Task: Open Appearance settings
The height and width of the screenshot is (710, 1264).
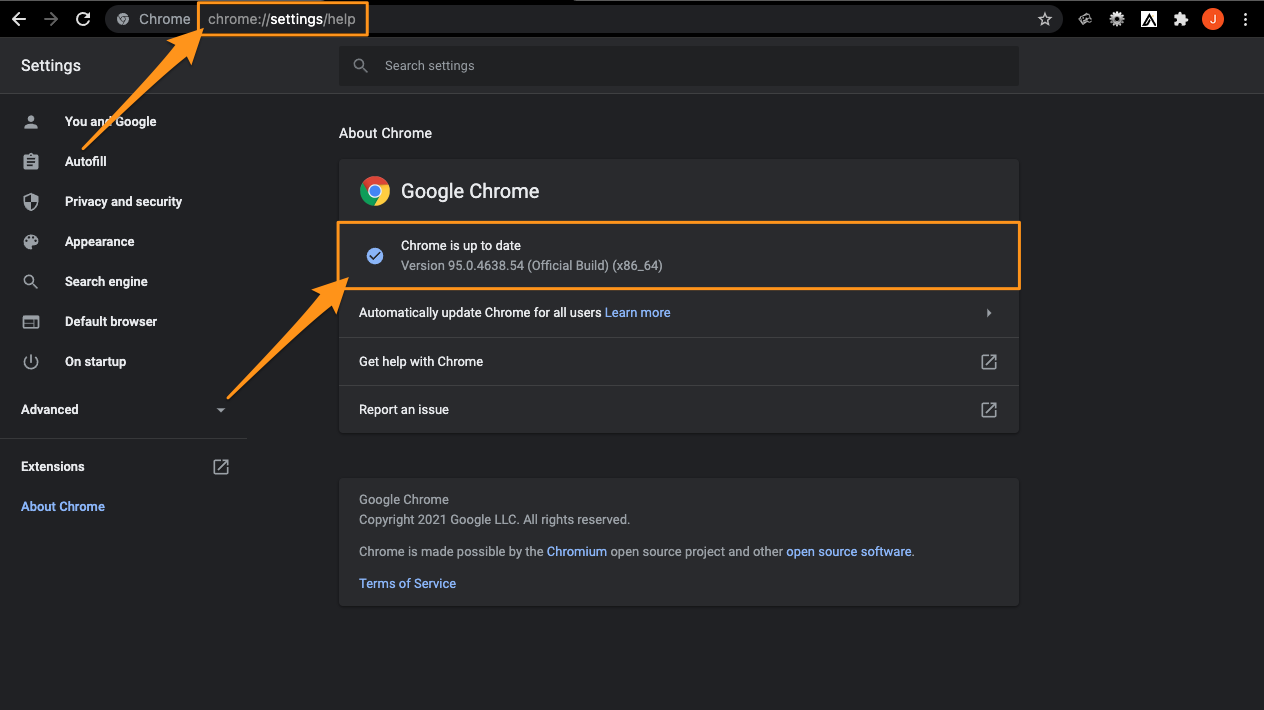Action: tap(99, 241)
